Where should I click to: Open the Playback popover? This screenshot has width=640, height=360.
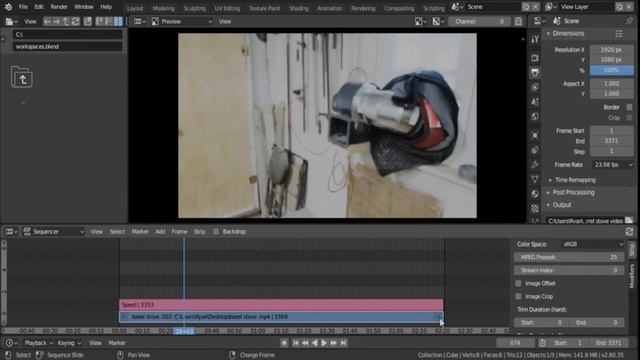click(39, 343)
